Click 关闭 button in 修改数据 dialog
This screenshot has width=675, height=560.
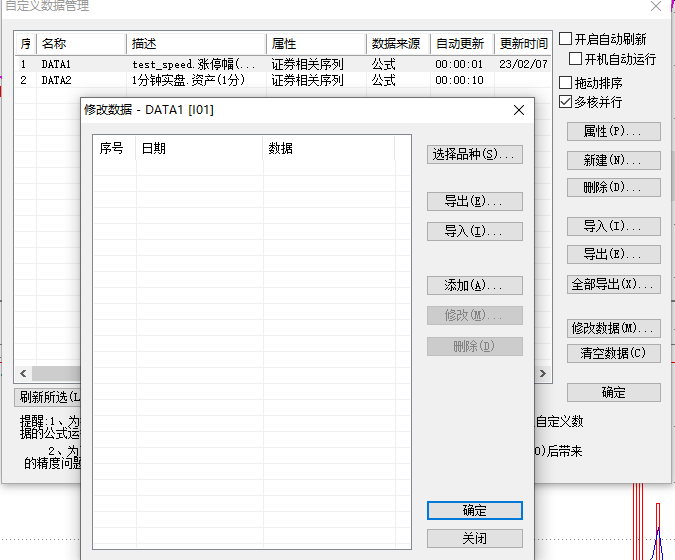coord(475,538)
